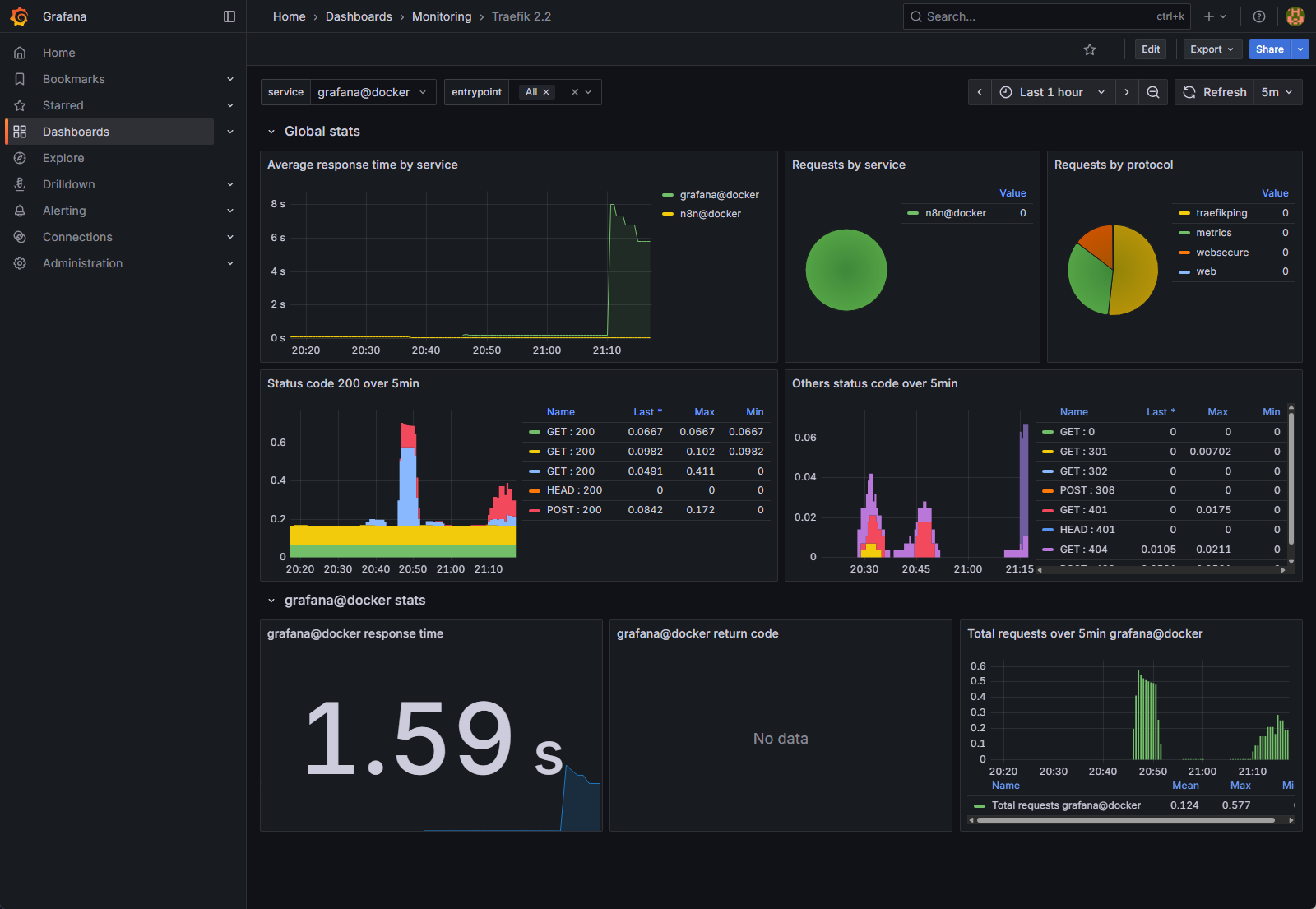
Task: Open the user profile avatar
Action: point(1295,16)
